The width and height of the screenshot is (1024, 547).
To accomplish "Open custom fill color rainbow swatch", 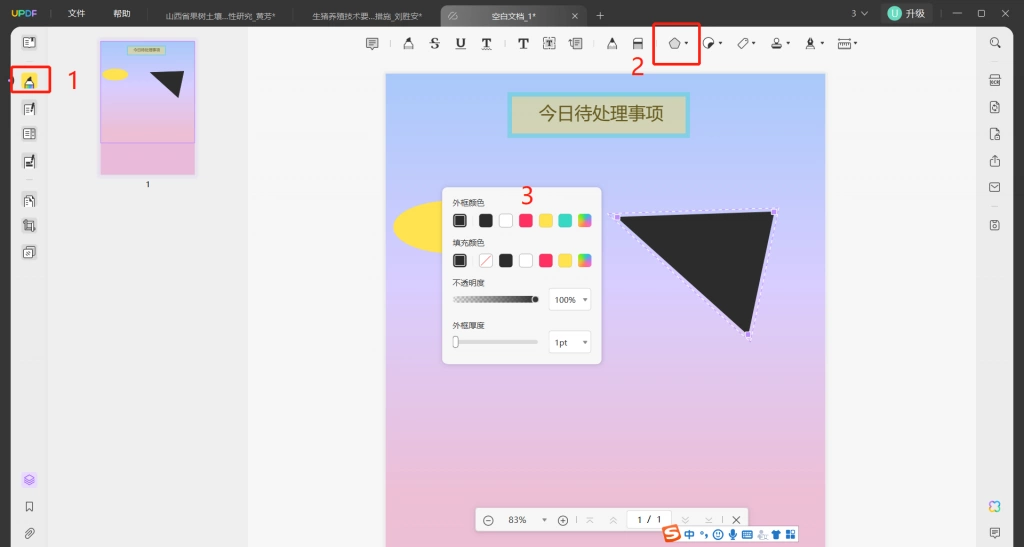I will 584,260.
